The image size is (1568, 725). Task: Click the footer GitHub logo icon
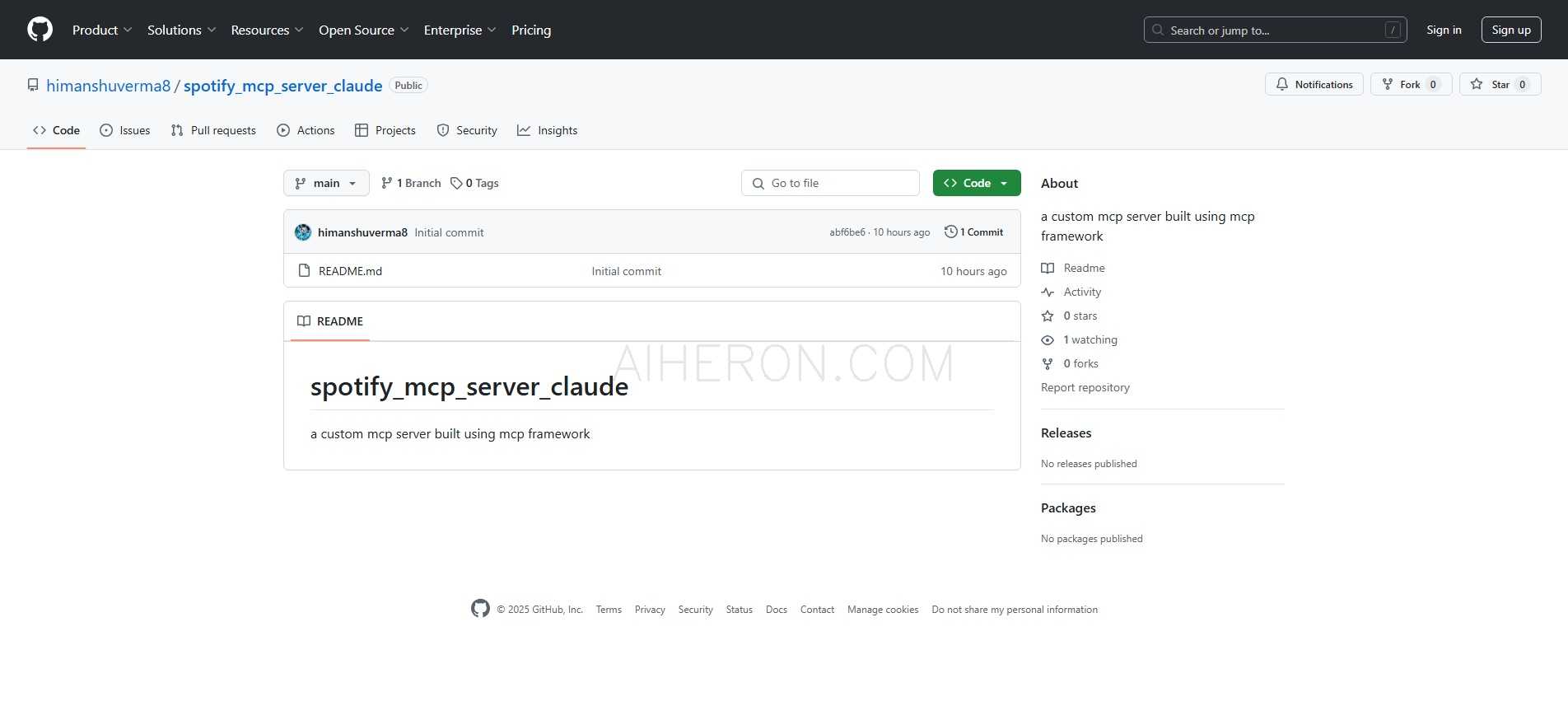(480, 608)
